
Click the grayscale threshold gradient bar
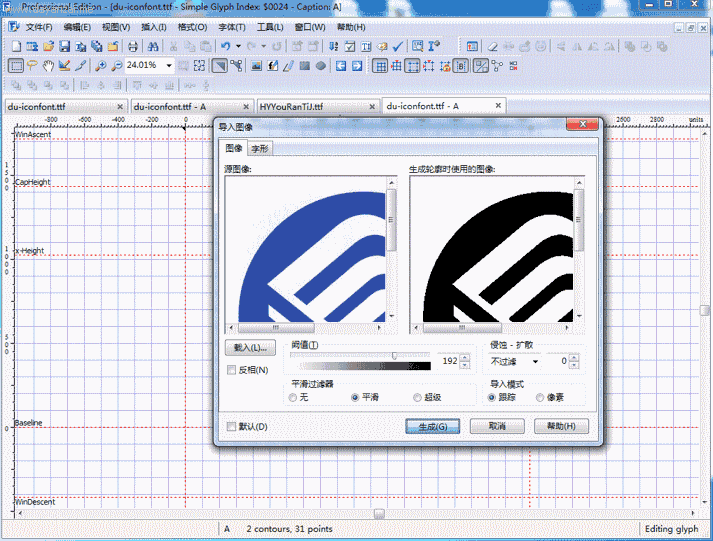click(365, 366)
